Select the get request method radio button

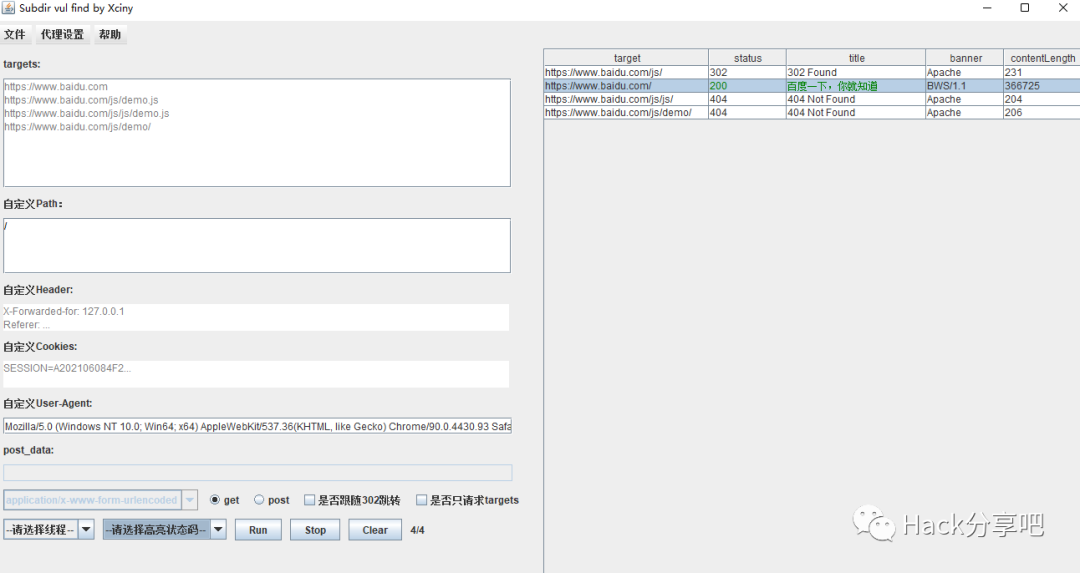pyautogui.click(x=215, y=500)
